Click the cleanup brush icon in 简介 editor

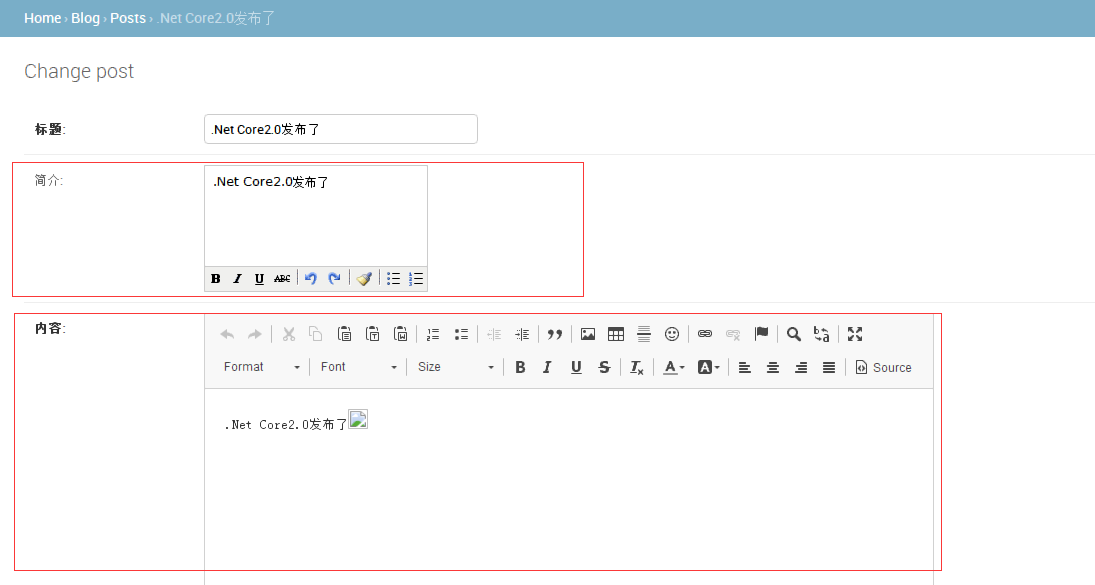pos(364,279)
